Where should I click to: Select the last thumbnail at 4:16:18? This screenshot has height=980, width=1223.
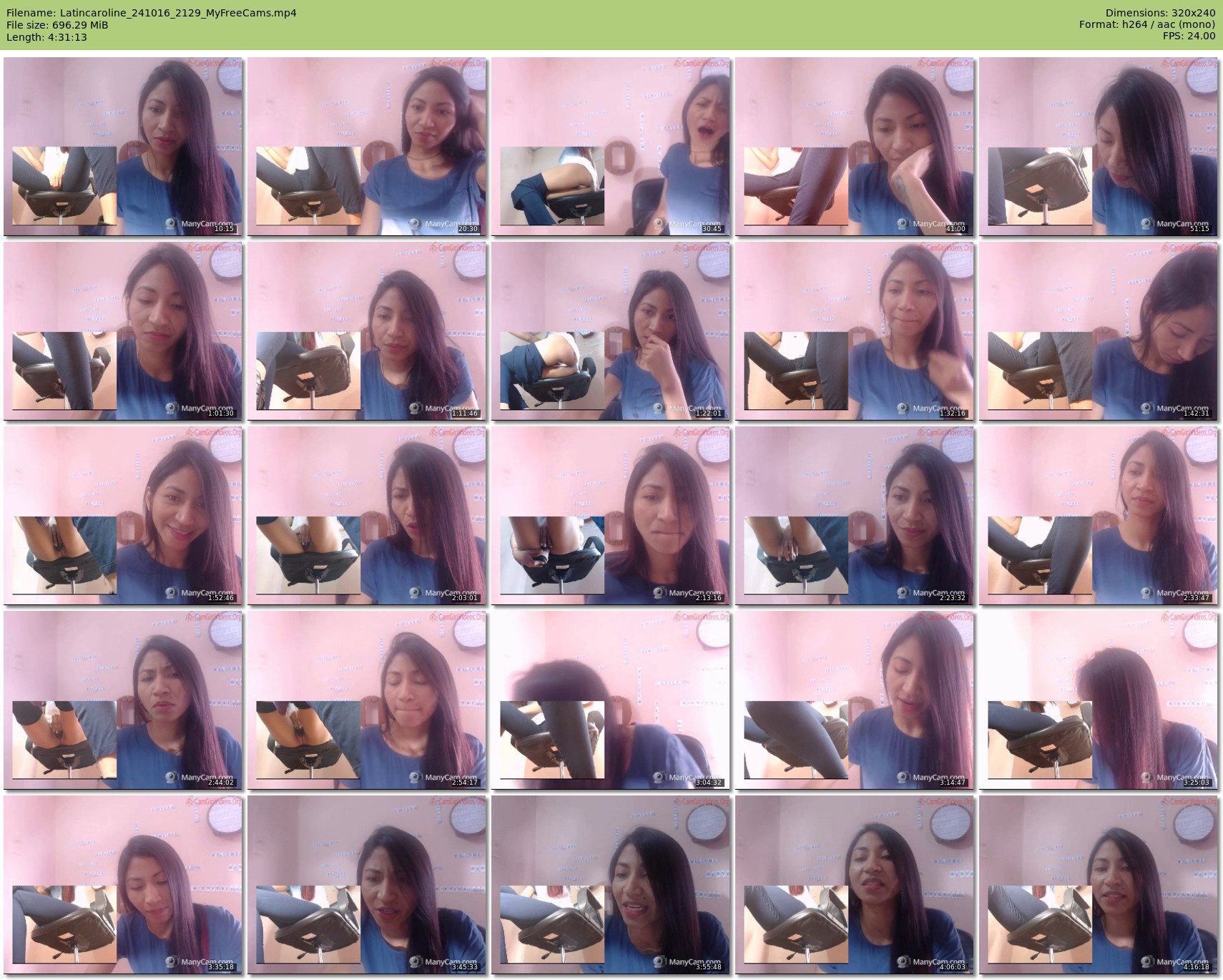1099,885
